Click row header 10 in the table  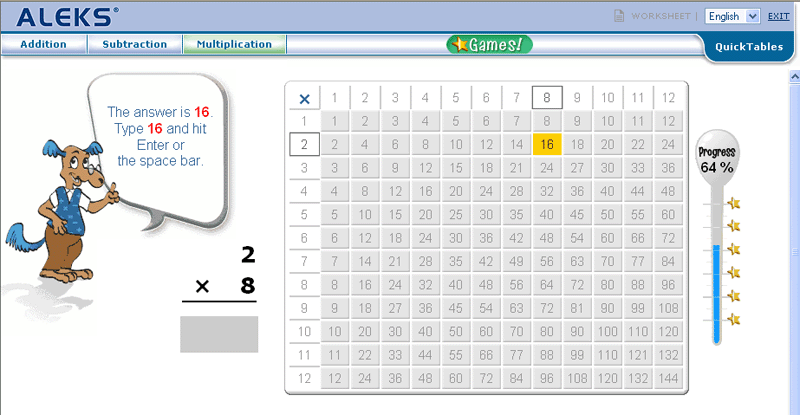click(304, 331)
